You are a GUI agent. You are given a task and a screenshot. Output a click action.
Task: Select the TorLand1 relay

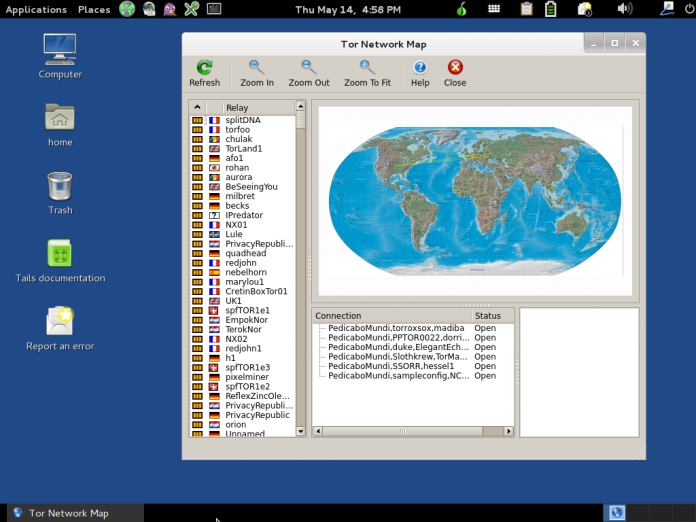[x=242, y=149]
